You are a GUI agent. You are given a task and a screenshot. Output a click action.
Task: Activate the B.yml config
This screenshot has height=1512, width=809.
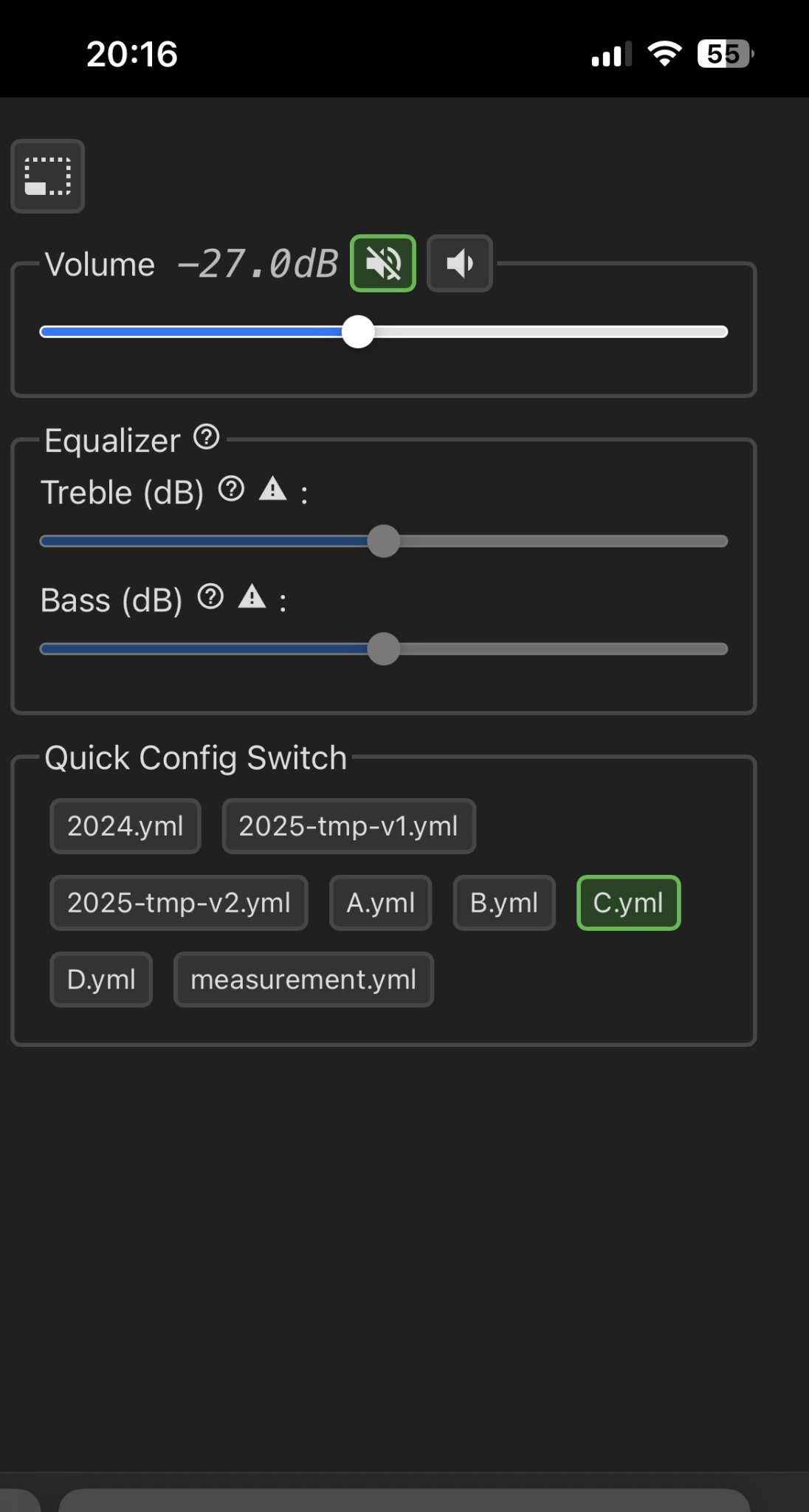[x=504, y=903]
